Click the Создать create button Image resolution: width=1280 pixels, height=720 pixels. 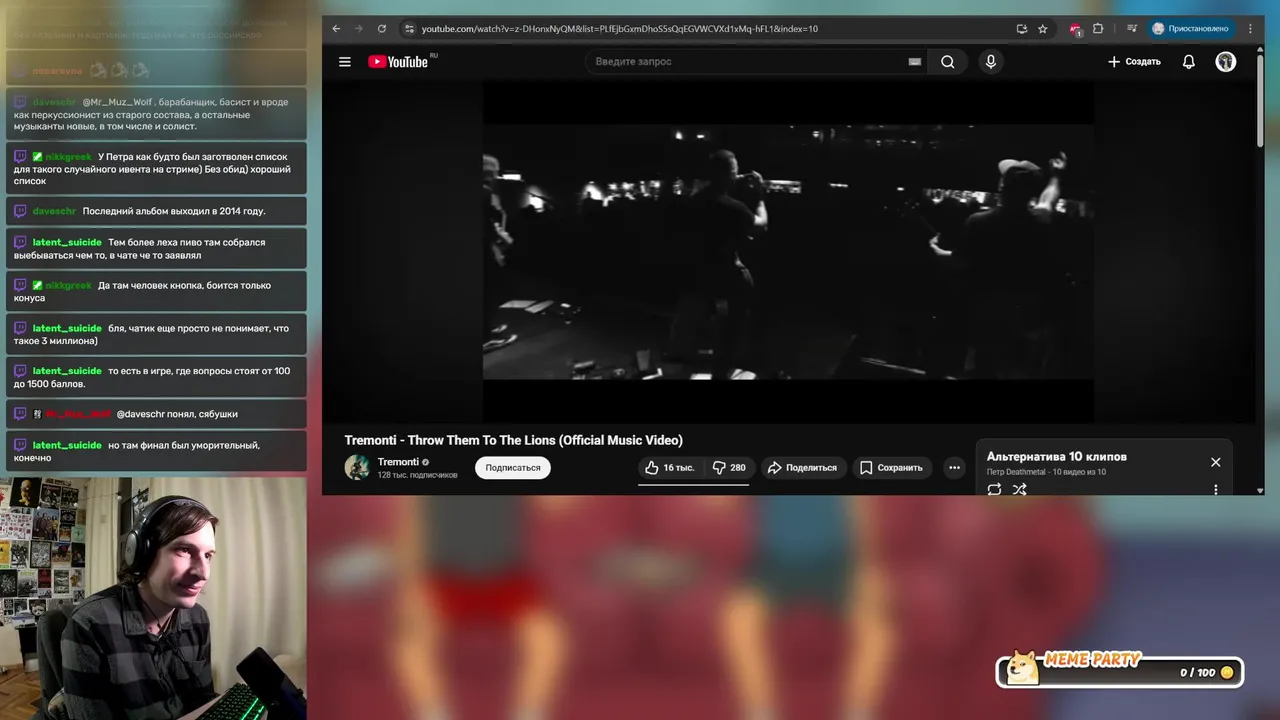click(1134, 62)
